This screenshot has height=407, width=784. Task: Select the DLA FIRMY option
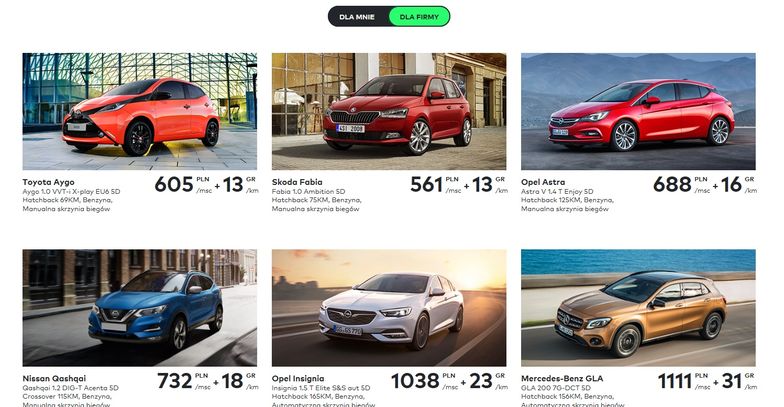(419, 16)
